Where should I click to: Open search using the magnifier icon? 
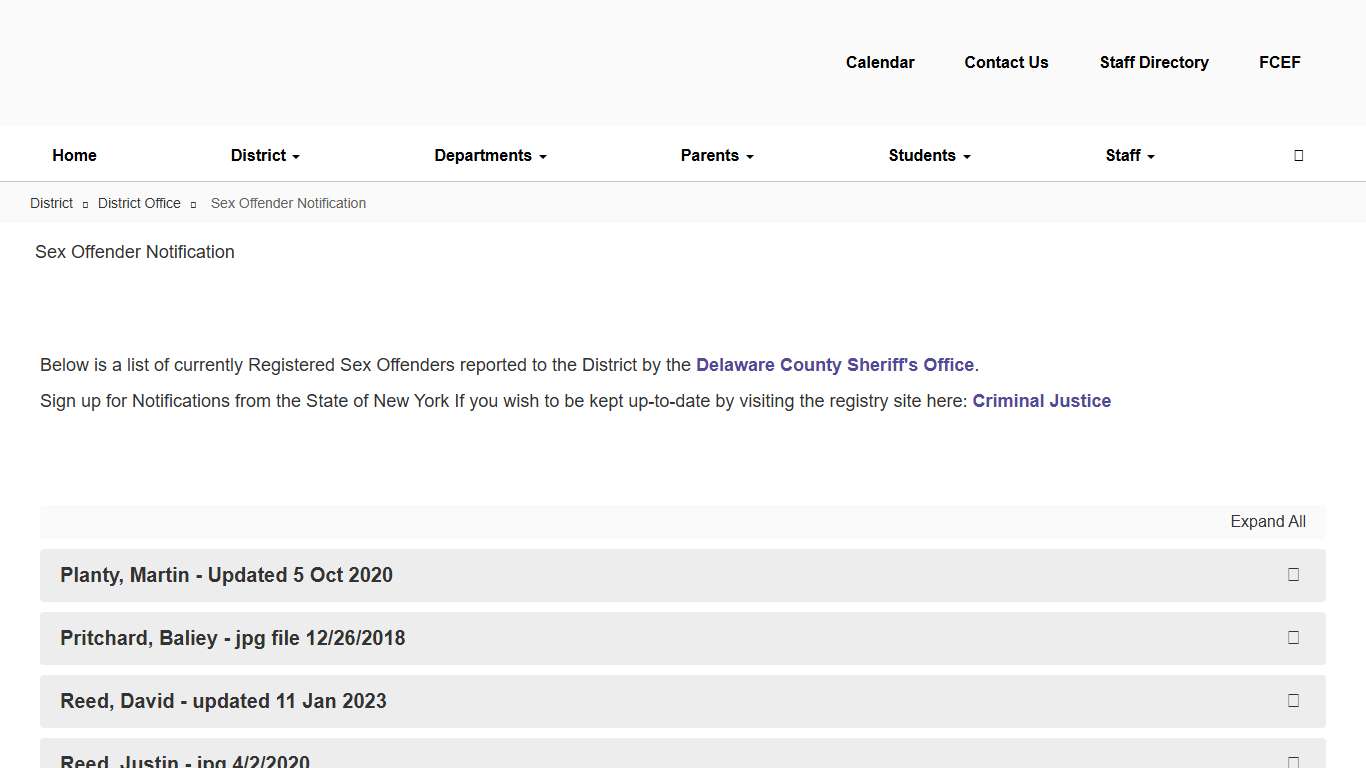pos(1298,155)
